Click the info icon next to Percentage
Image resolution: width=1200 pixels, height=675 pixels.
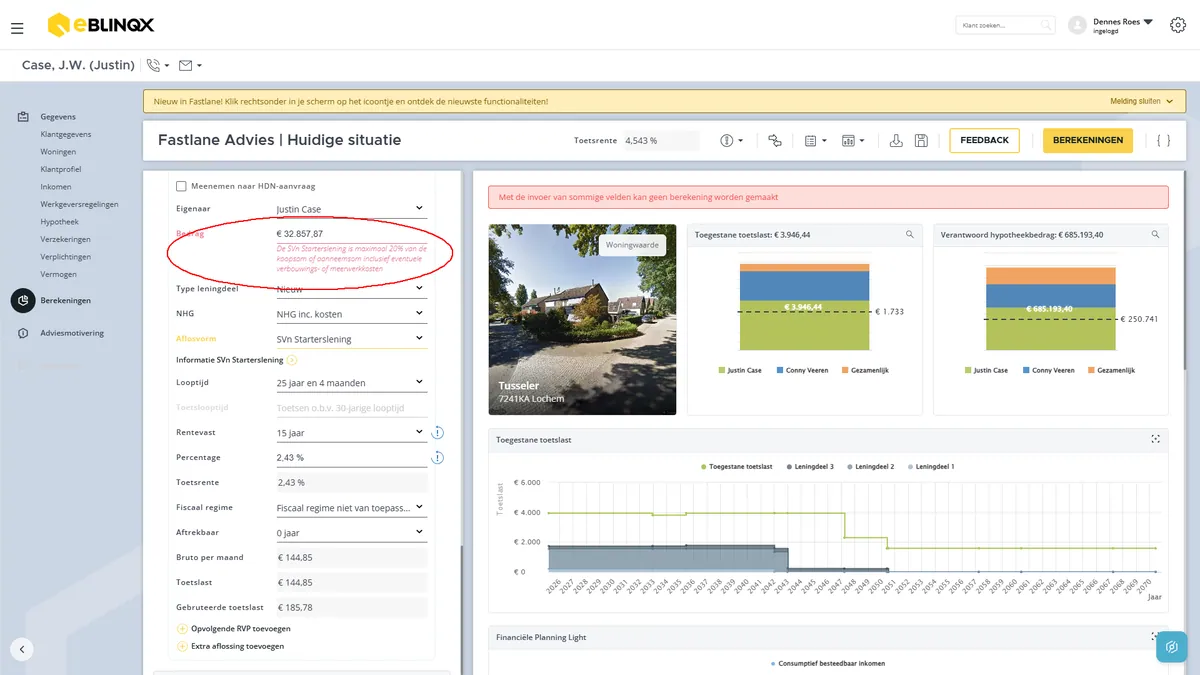[437, 458]
